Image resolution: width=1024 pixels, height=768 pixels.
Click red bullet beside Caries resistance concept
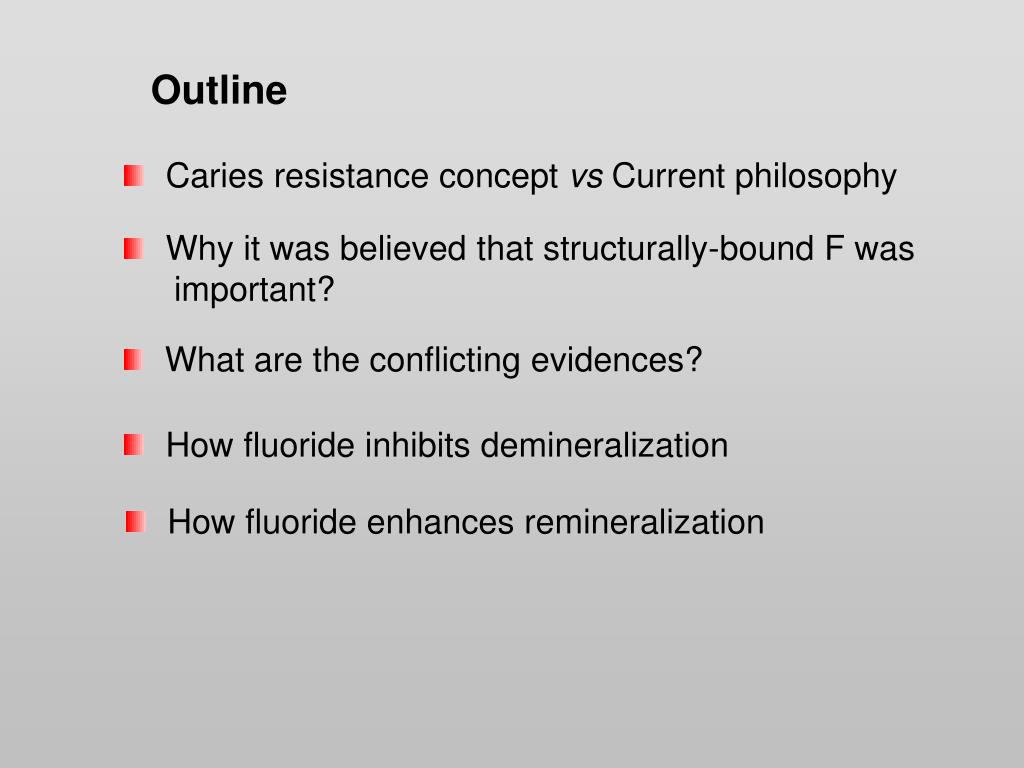coord(133,176)
